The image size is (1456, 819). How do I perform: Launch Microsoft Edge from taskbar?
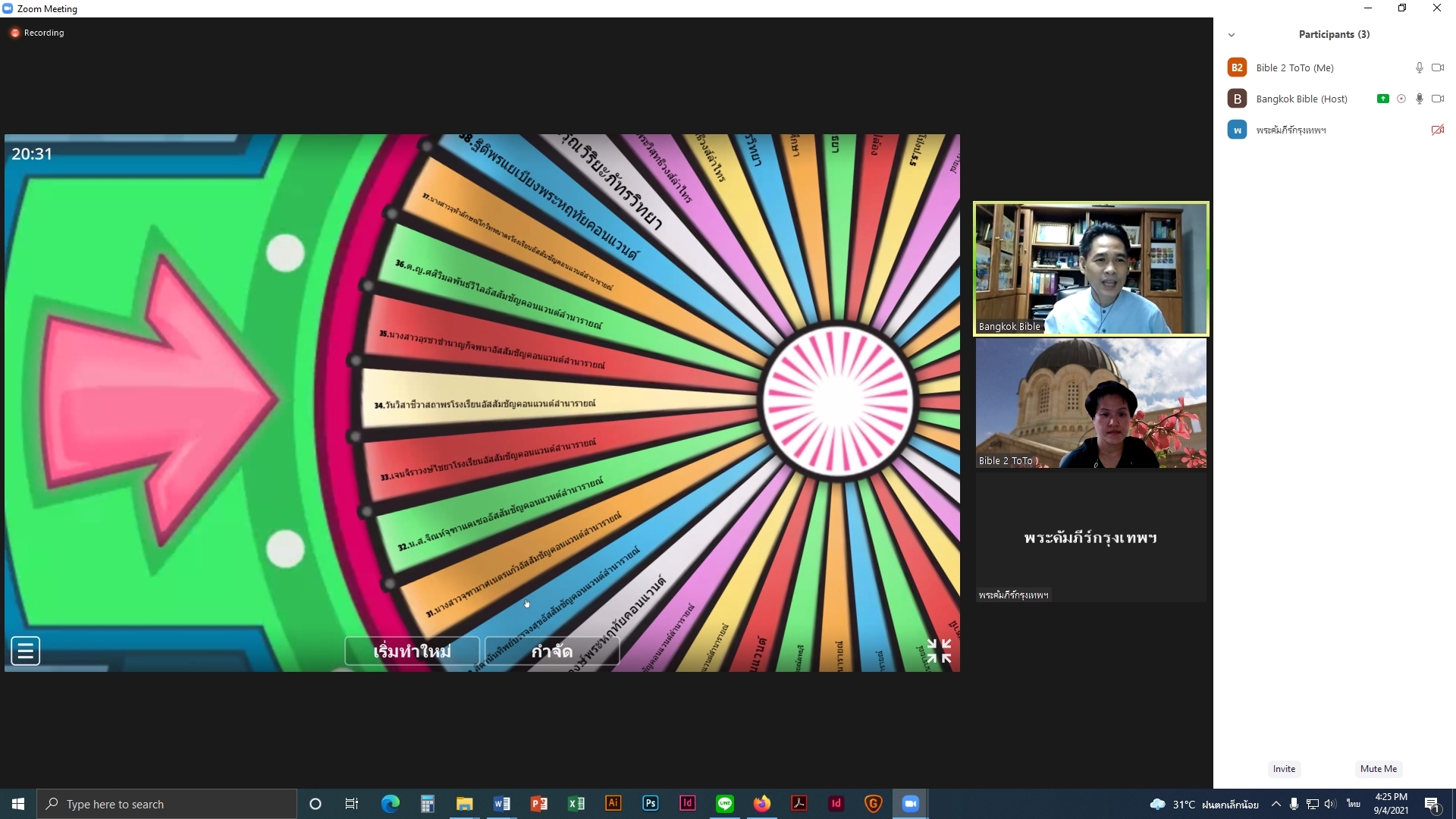coord(390,804)
